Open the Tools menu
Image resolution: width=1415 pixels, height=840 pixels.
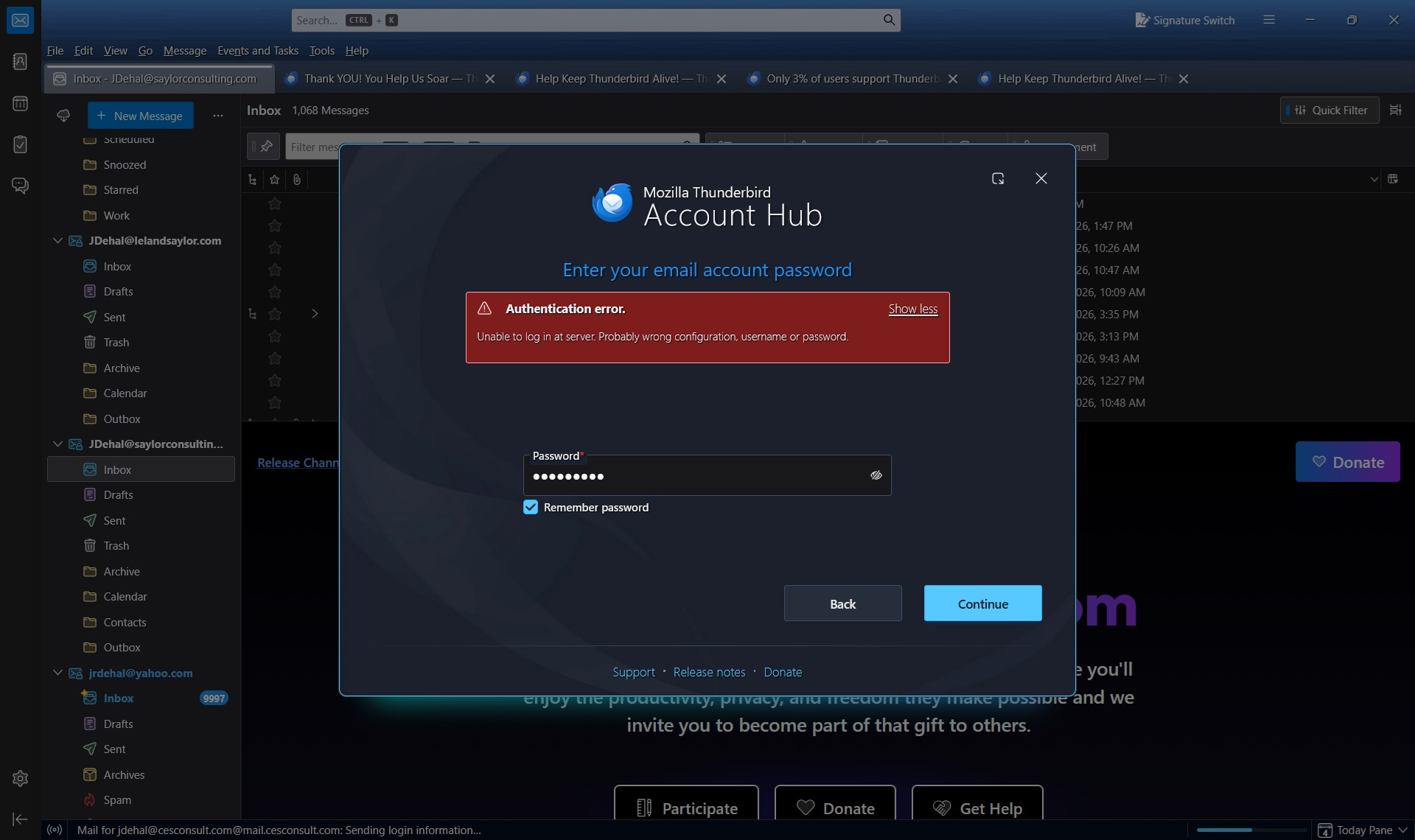tap(321, 51)
